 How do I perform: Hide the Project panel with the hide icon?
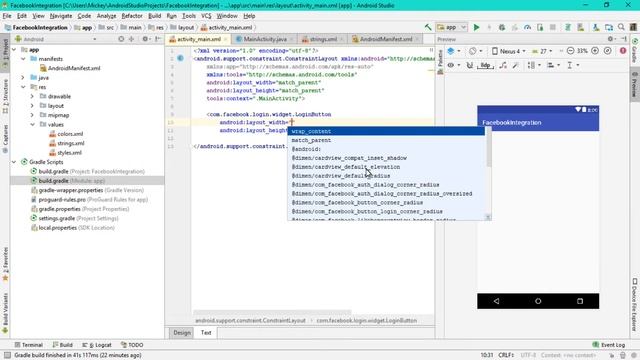pos(158,39)
